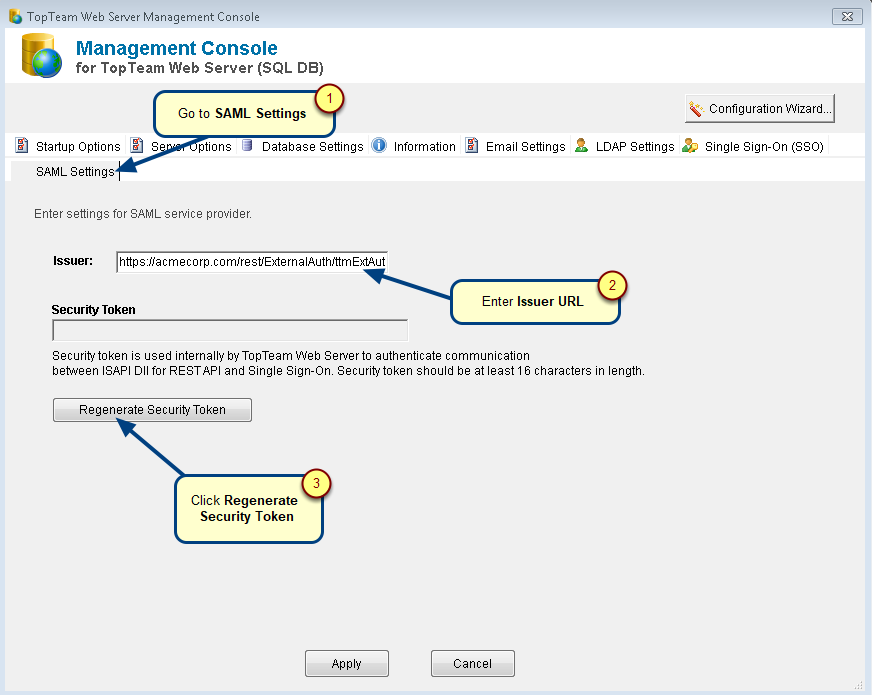Screen dimensions: 872x695
Task: Switch to the LDAP Settings tab
Action: click(x=625, y=146)
